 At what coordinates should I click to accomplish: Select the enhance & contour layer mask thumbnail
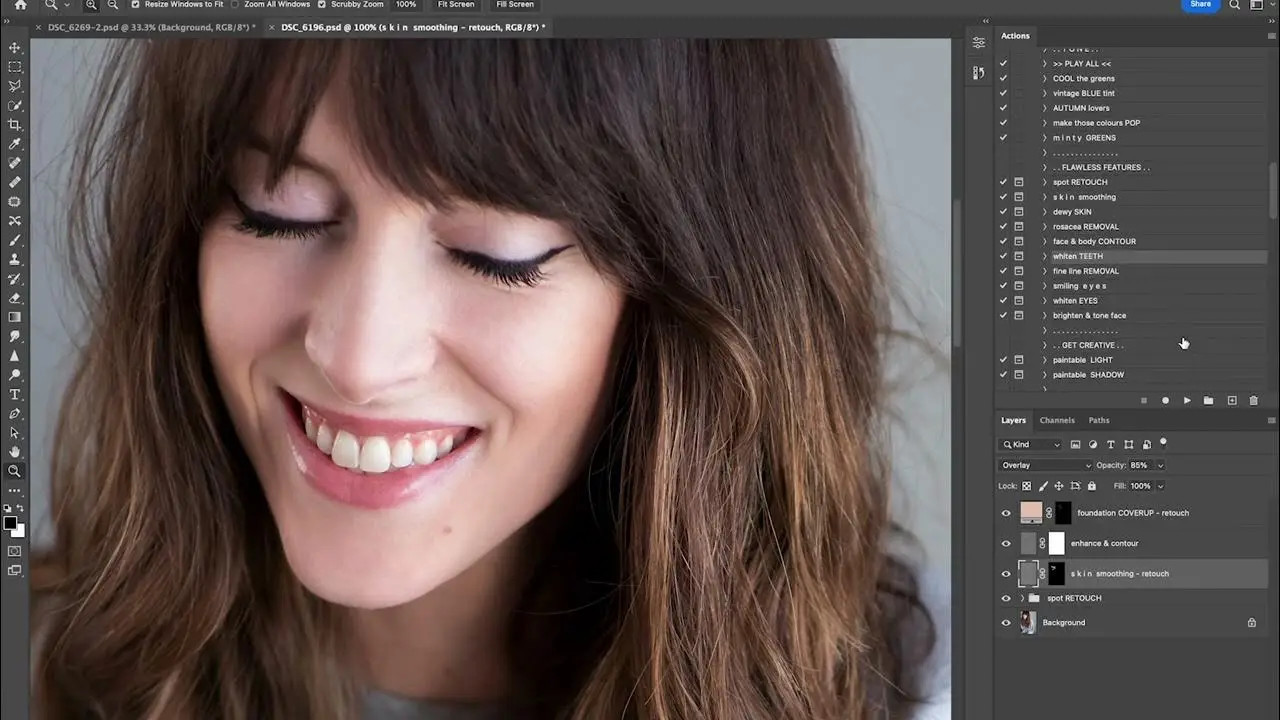1056,543
